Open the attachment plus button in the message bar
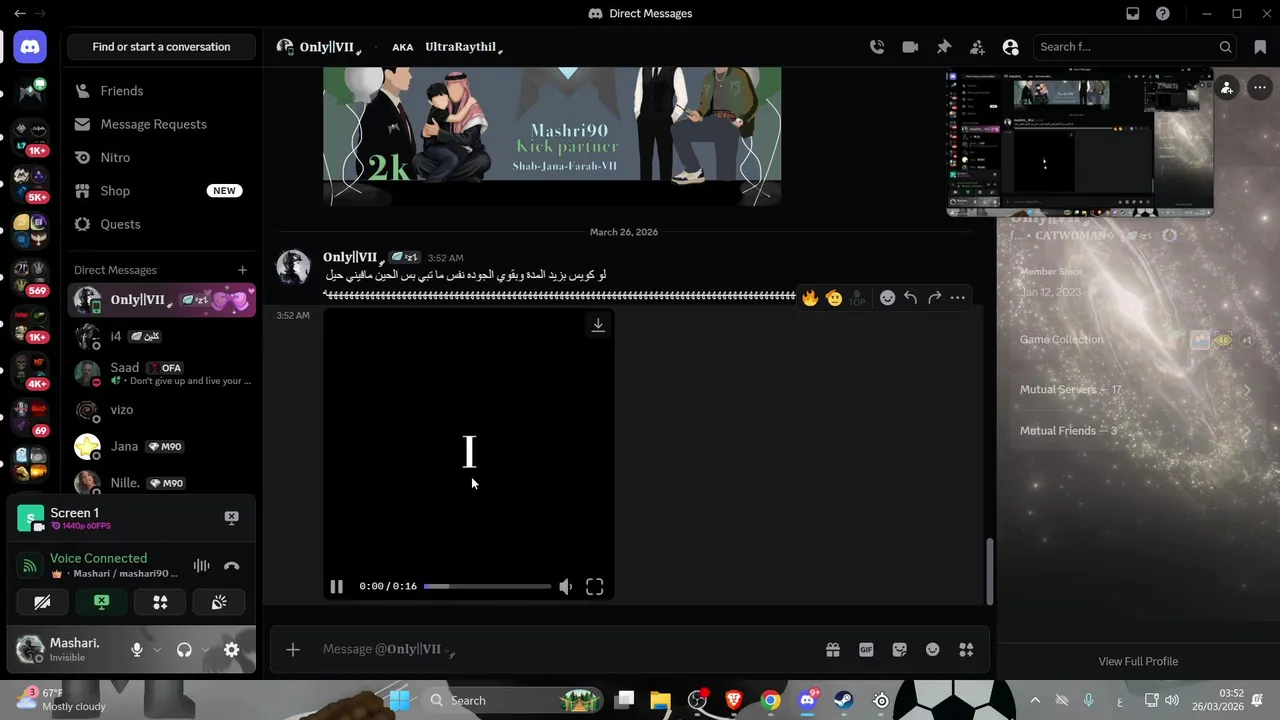 tap(293, 650)
